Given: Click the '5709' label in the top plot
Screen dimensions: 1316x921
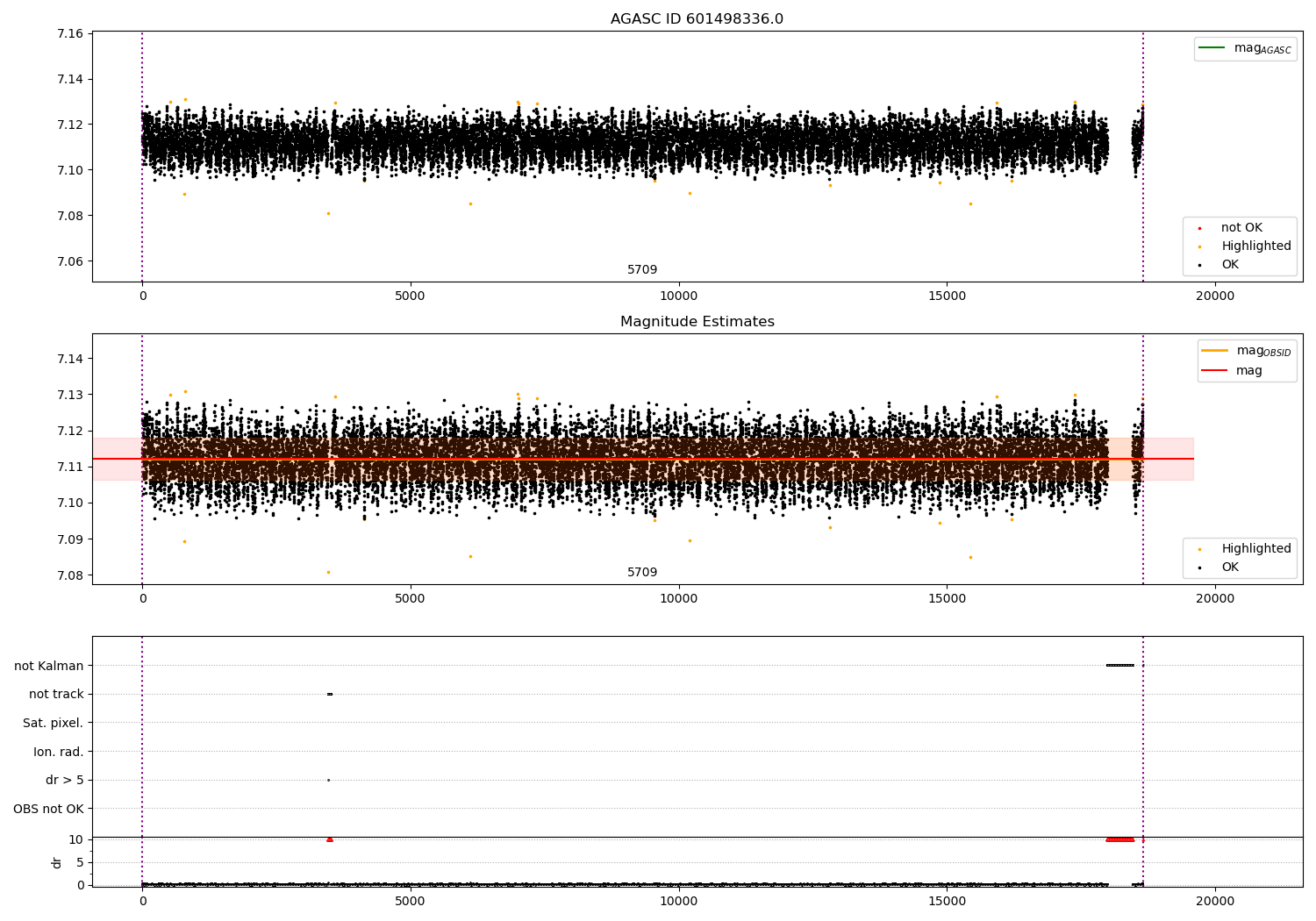Looking at the screenshot, I should 642,269.
